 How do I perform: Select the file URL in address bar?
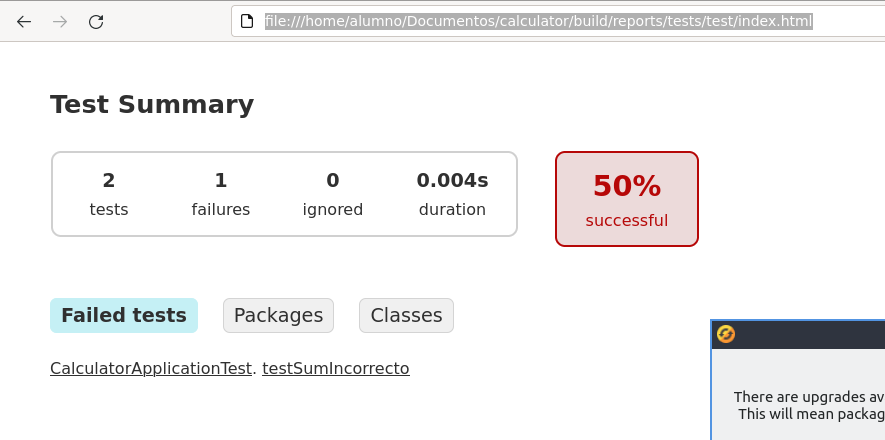538,21
